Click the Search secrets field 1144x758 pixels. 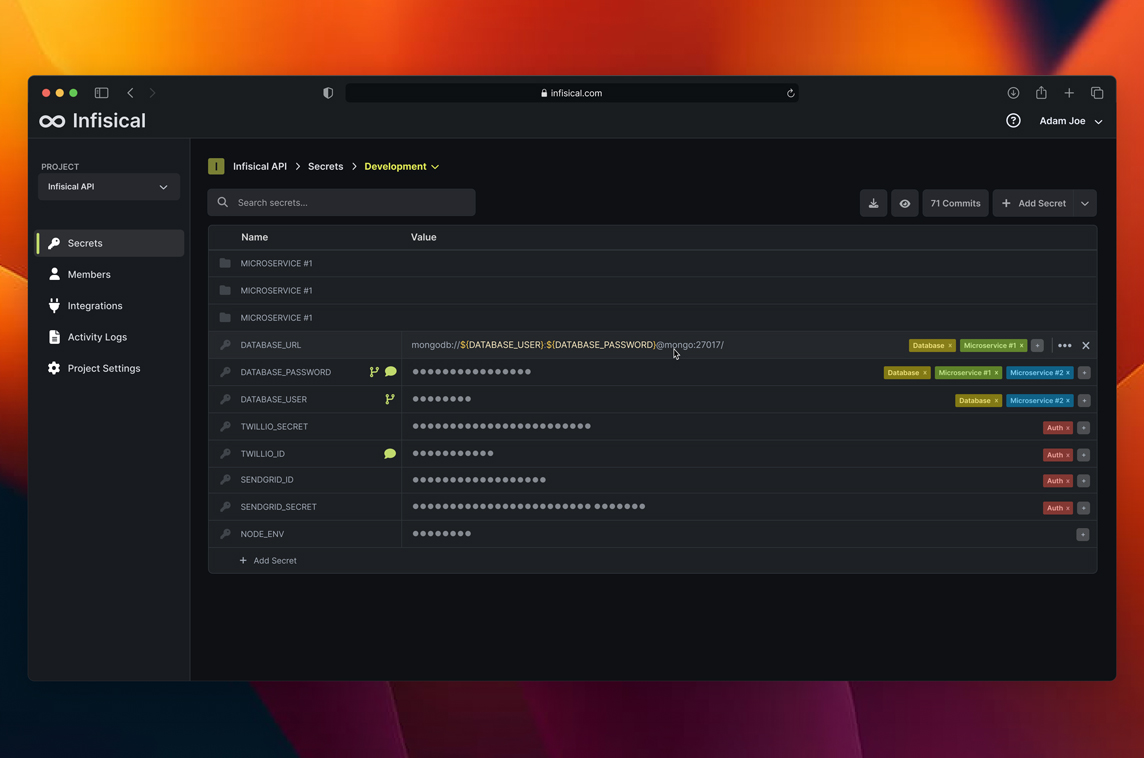click(x=341, y=203)
